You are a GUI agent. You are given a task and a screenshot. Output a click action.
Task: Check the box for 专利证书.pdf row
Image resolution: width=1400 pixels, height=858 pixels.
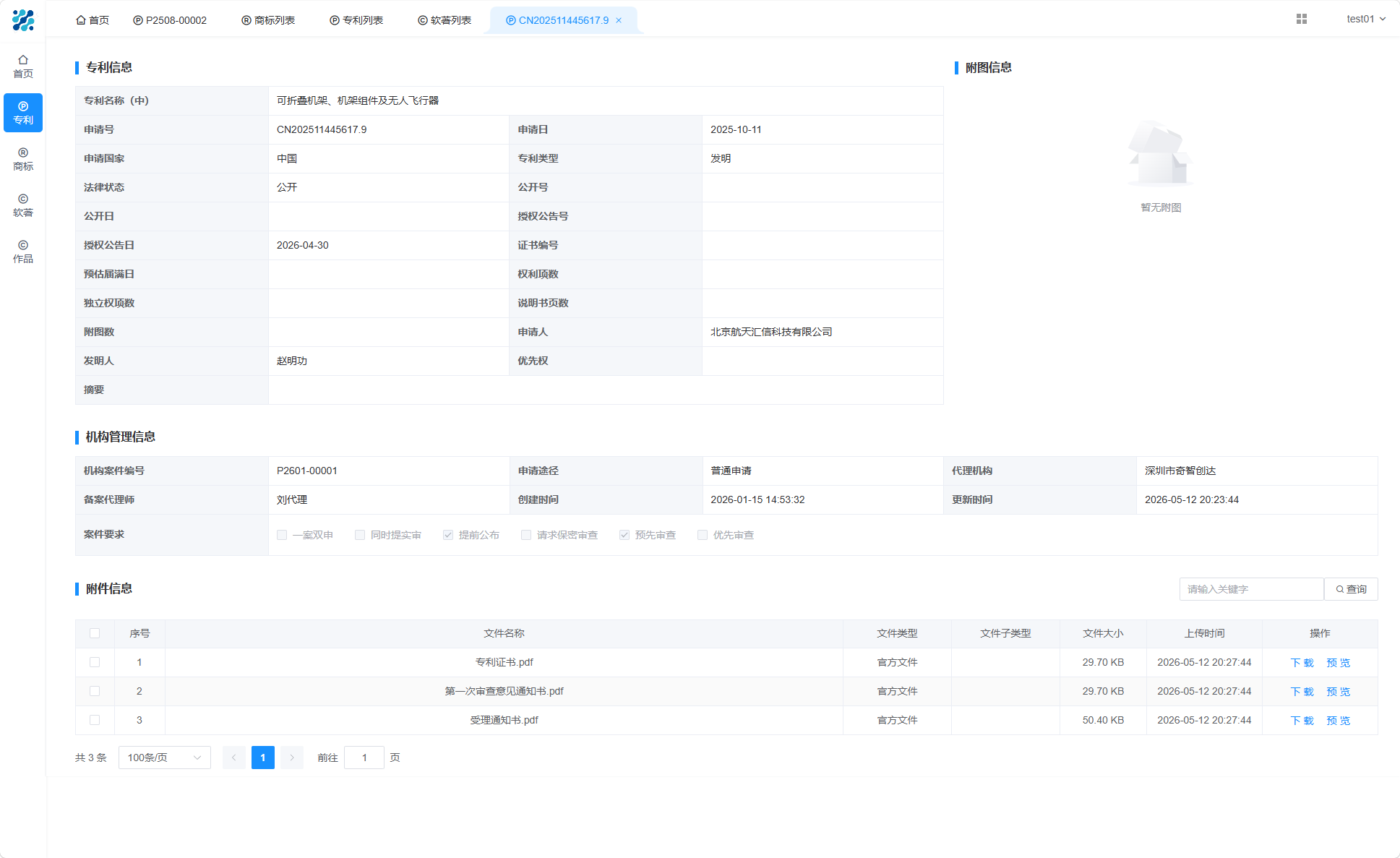95,662
